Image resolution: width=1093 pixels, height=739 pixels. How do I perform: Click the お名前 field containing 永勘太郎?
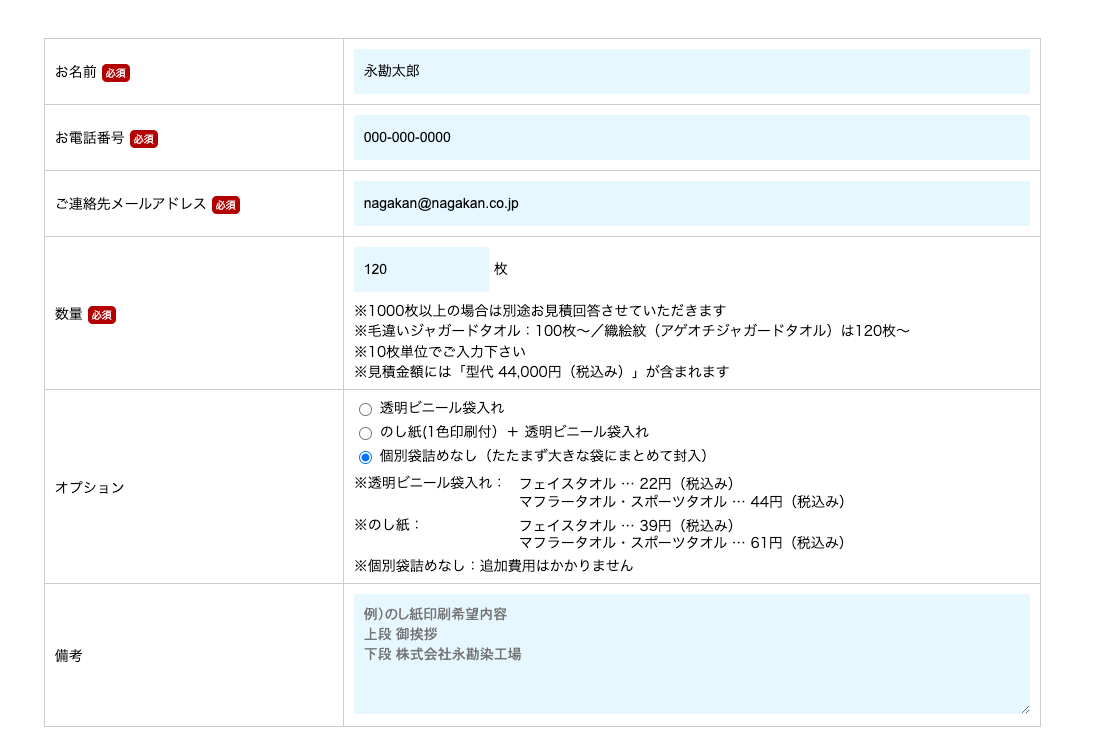[x=690, y=72]
